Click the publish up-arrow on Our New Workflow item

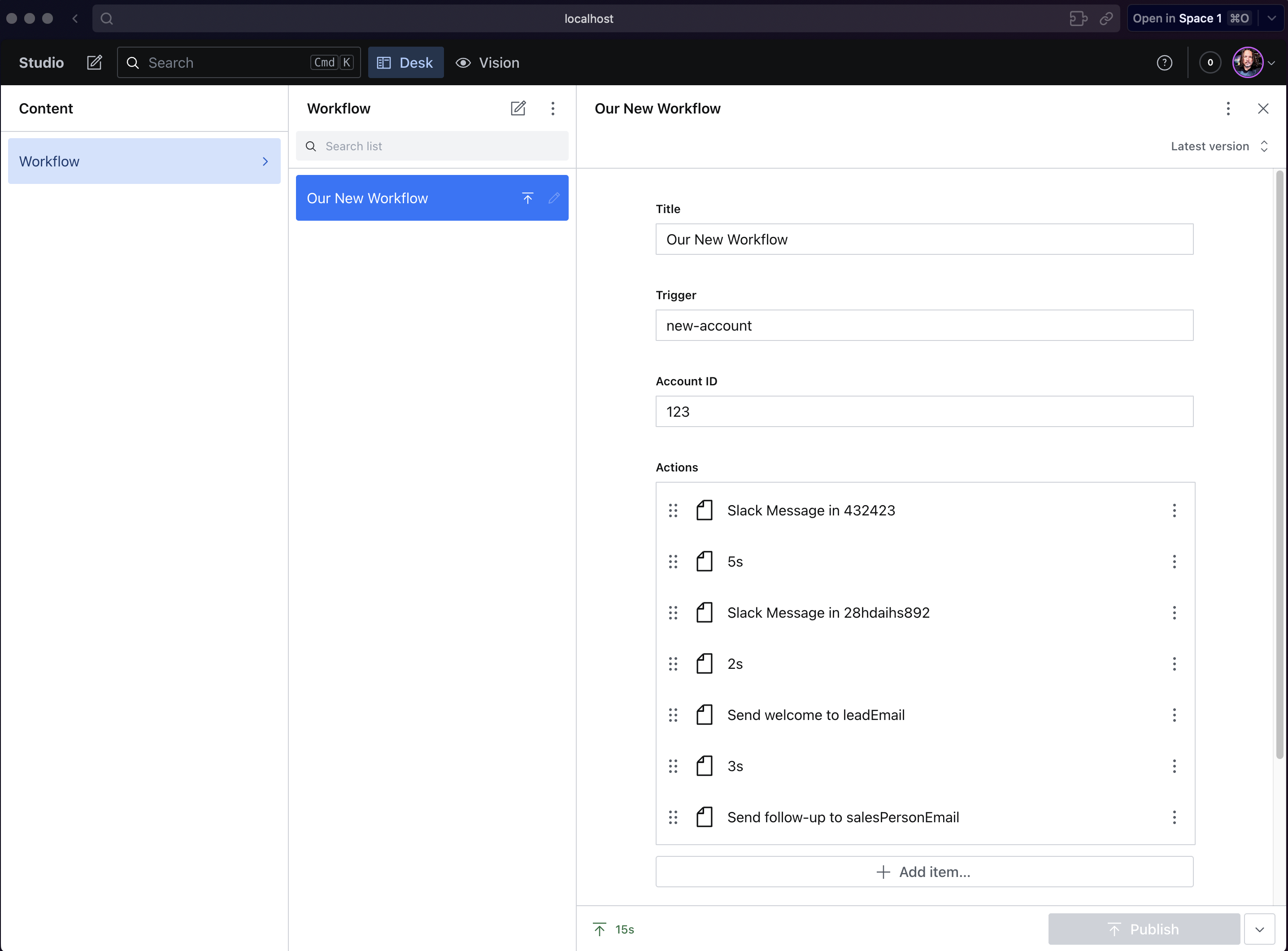[x=527, y=197]
